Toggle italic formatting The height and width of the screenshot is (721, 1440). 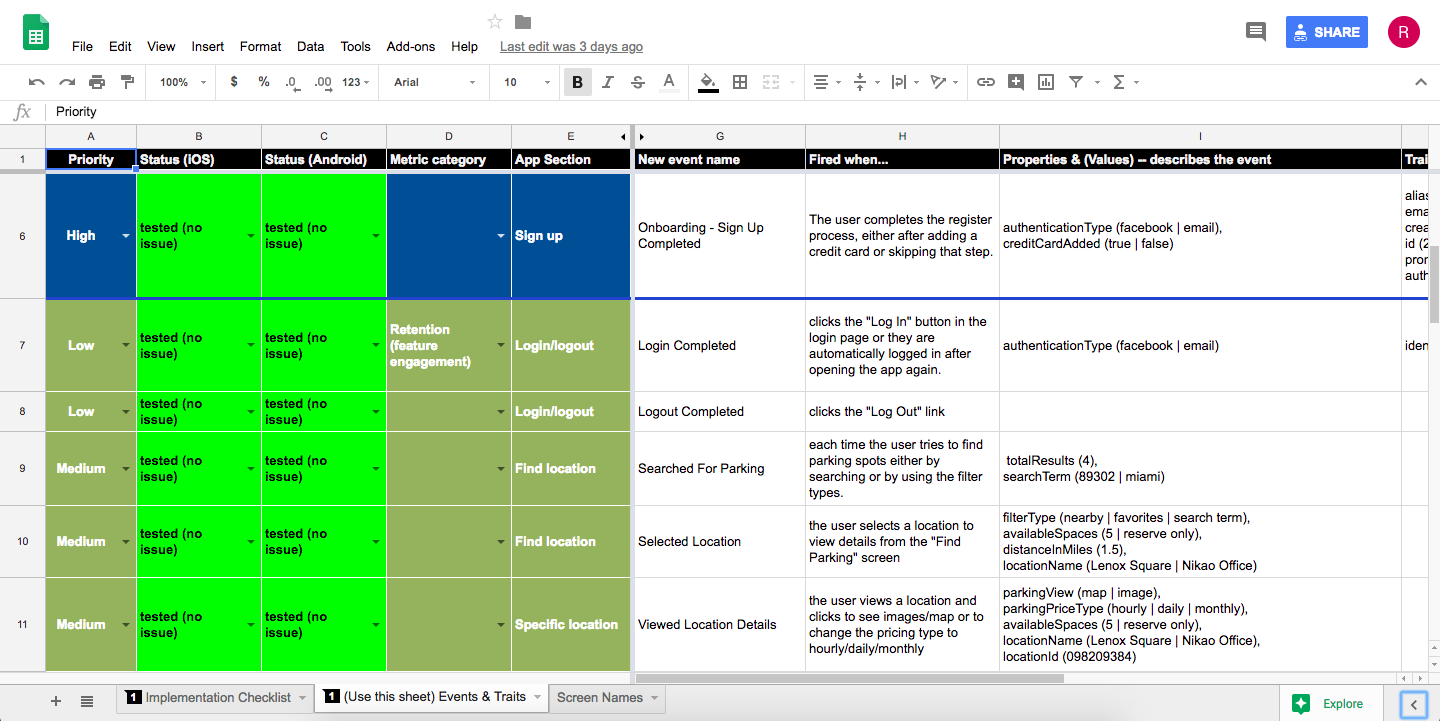click(x=608, y=82)
